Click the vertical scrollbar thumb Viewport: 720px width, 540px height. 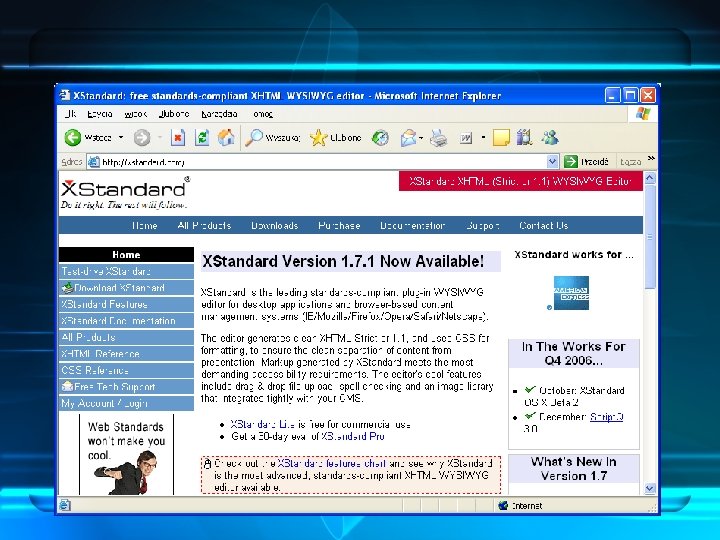point(650,237)
